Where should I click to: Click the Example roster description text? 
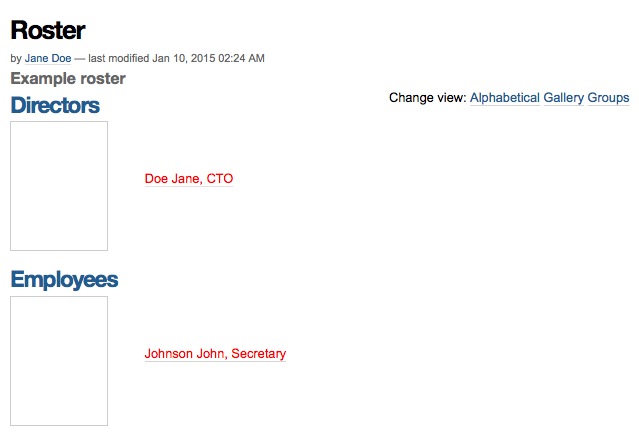(68, 78)
